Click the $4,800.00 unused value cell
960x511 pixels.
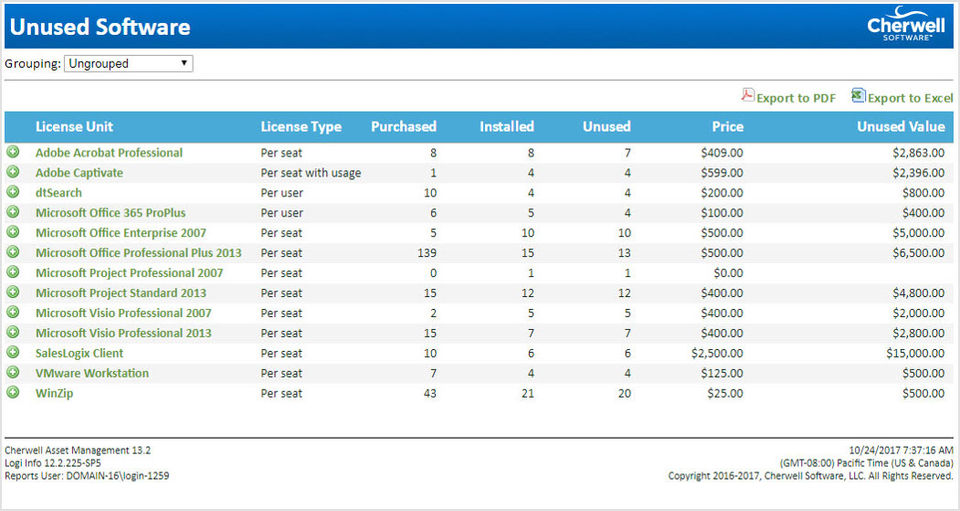[x=918, y=293]
